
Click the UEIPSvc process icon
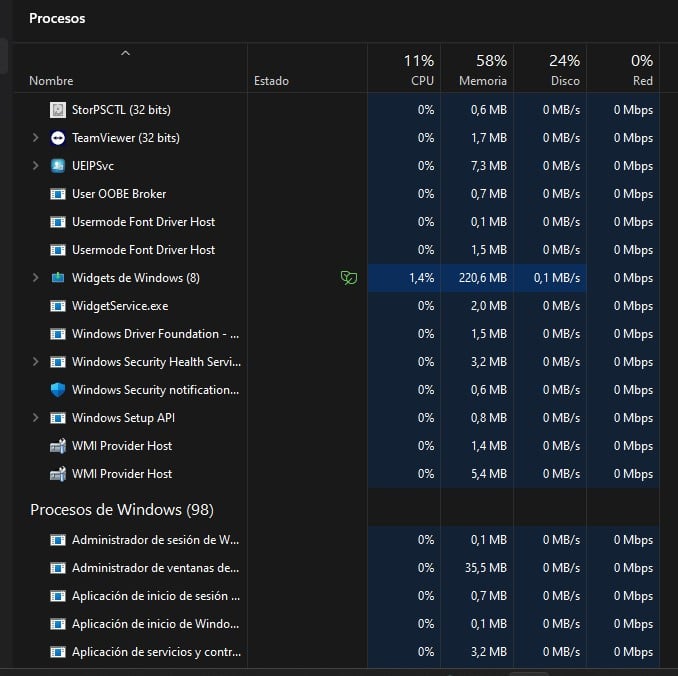point(58,166)
